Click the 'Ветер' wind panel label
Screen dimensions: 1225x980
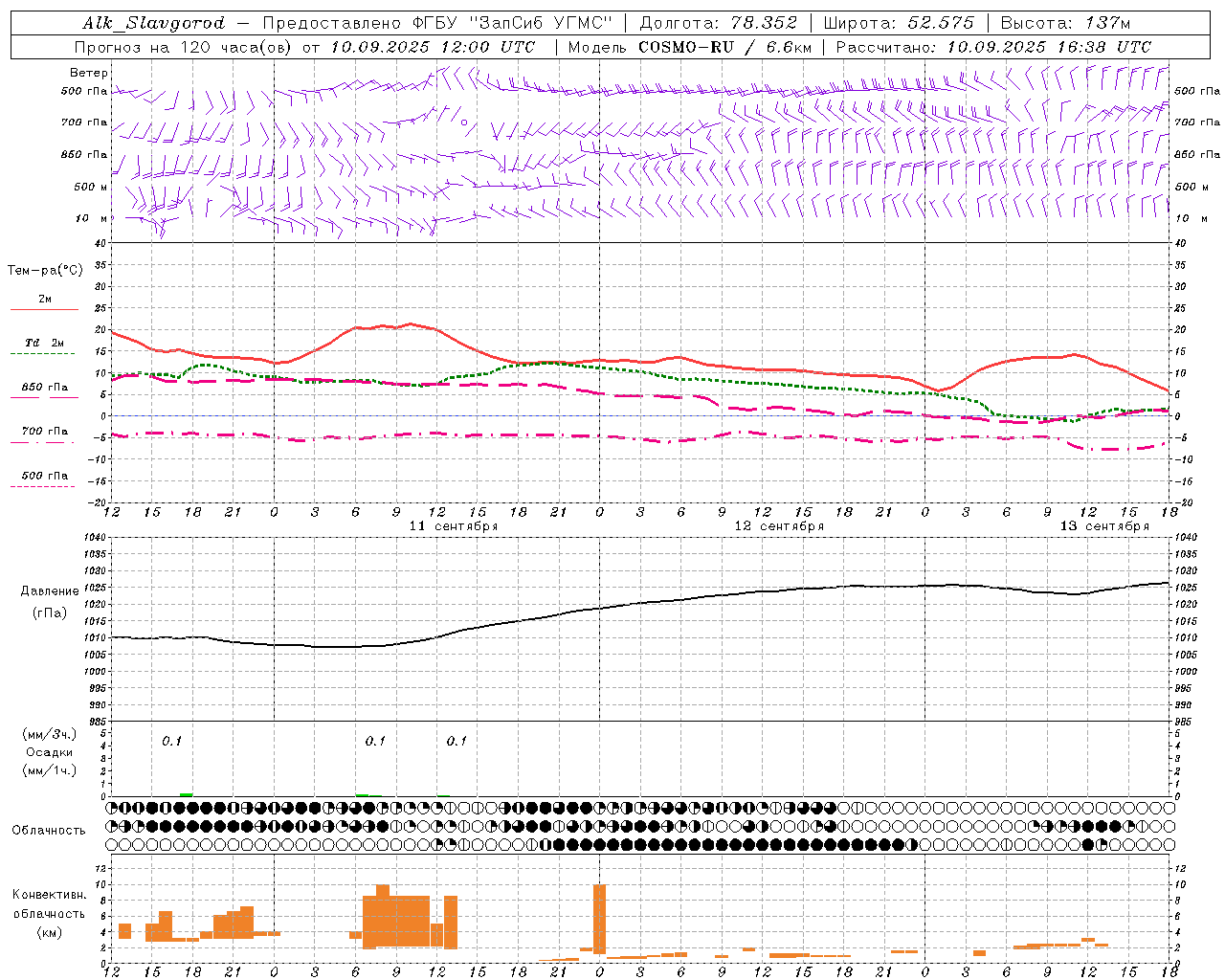click(89, 73)
